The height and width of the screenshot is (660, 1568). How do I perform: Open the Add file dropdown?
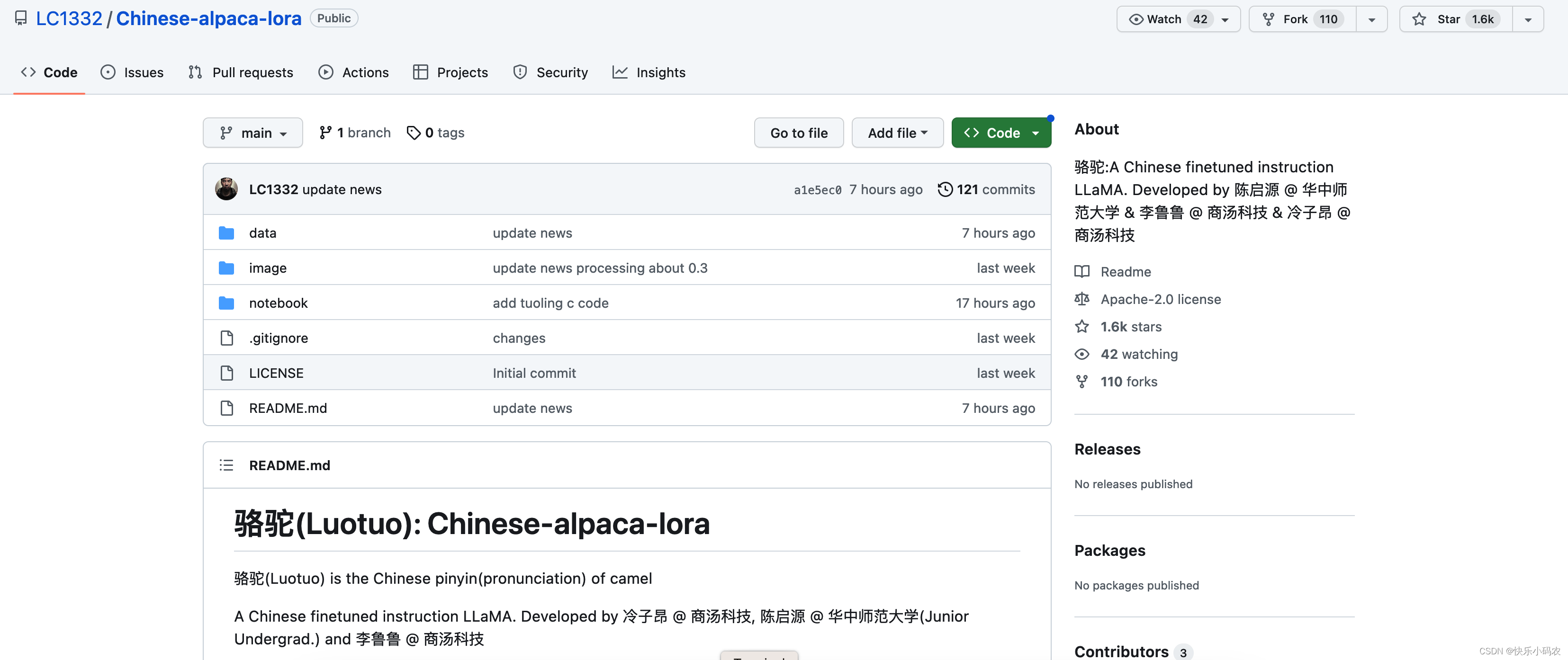[x=897, y=133]
